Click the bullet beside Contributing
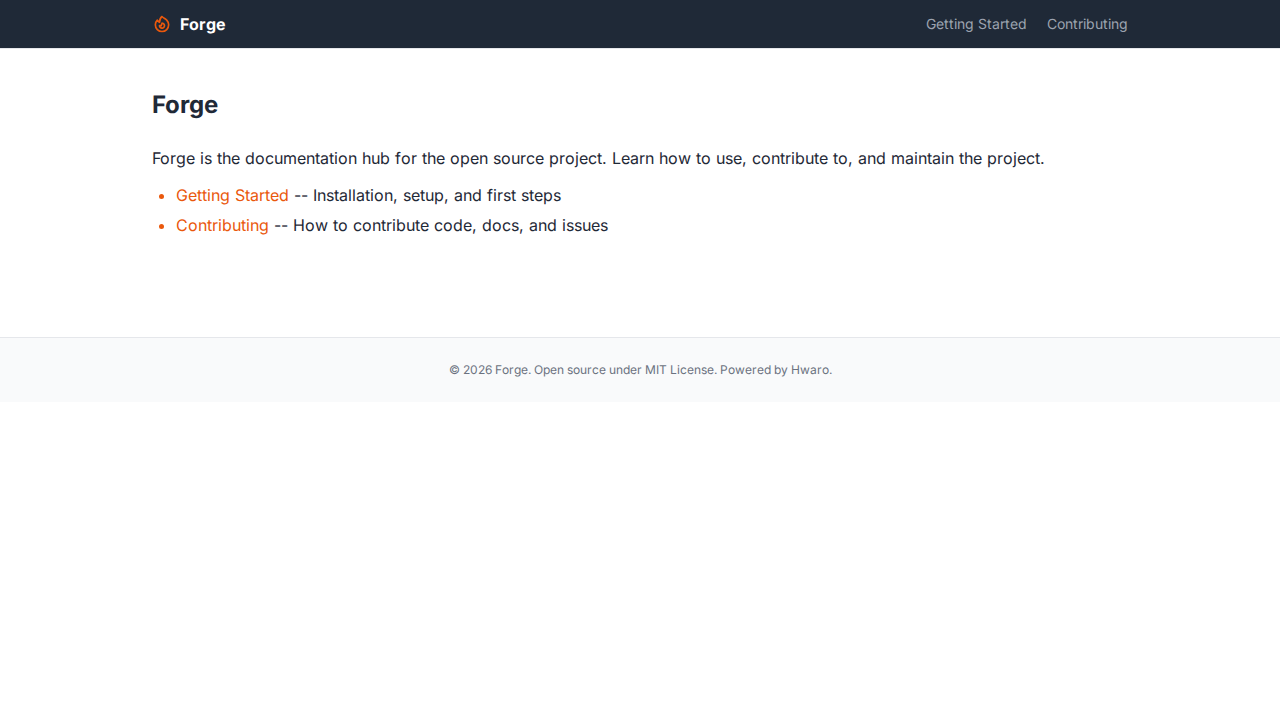1280x720 pixels. [x=161, y=227]
